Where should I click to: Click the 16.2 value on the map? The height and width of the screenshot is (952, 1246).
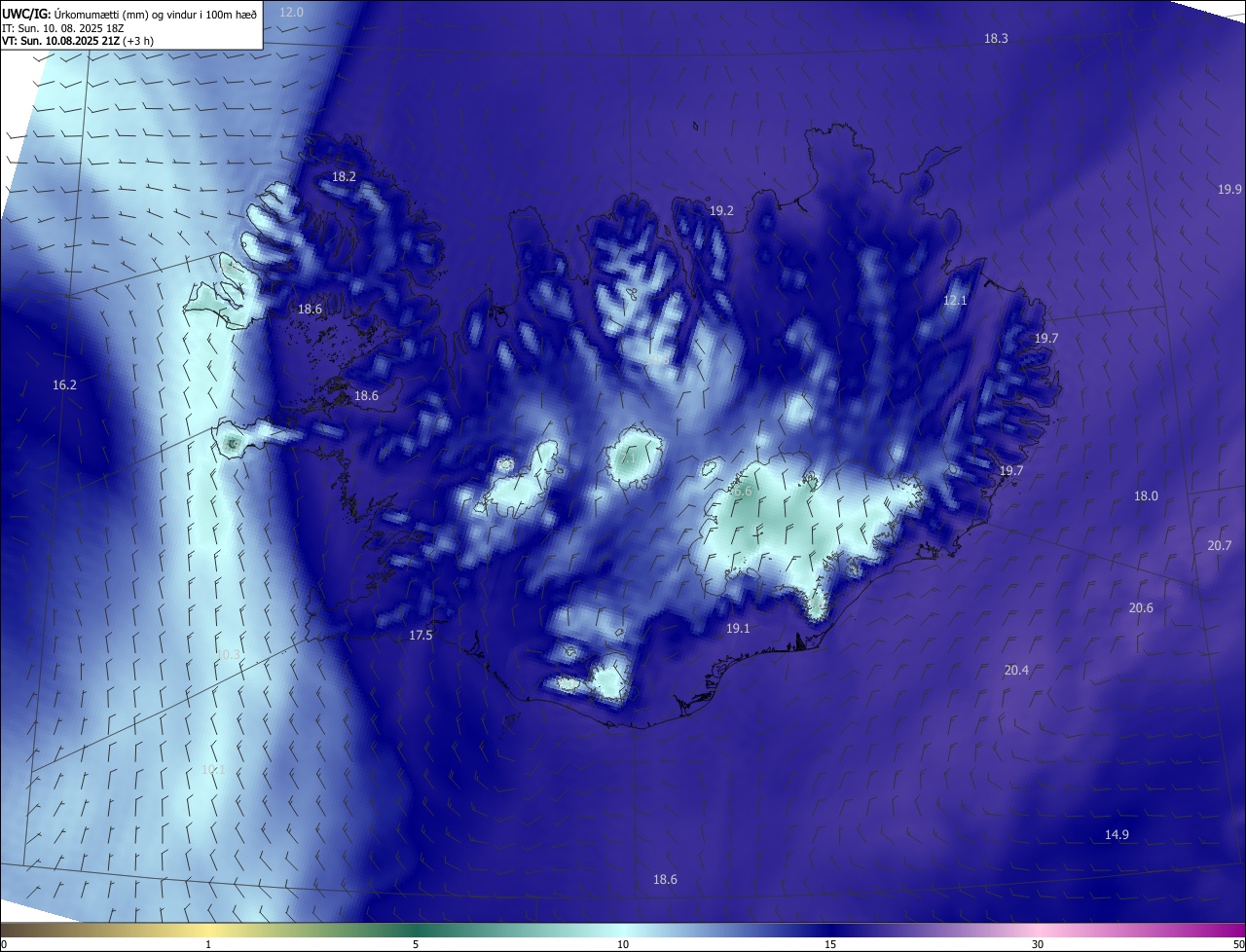[64, 385]
